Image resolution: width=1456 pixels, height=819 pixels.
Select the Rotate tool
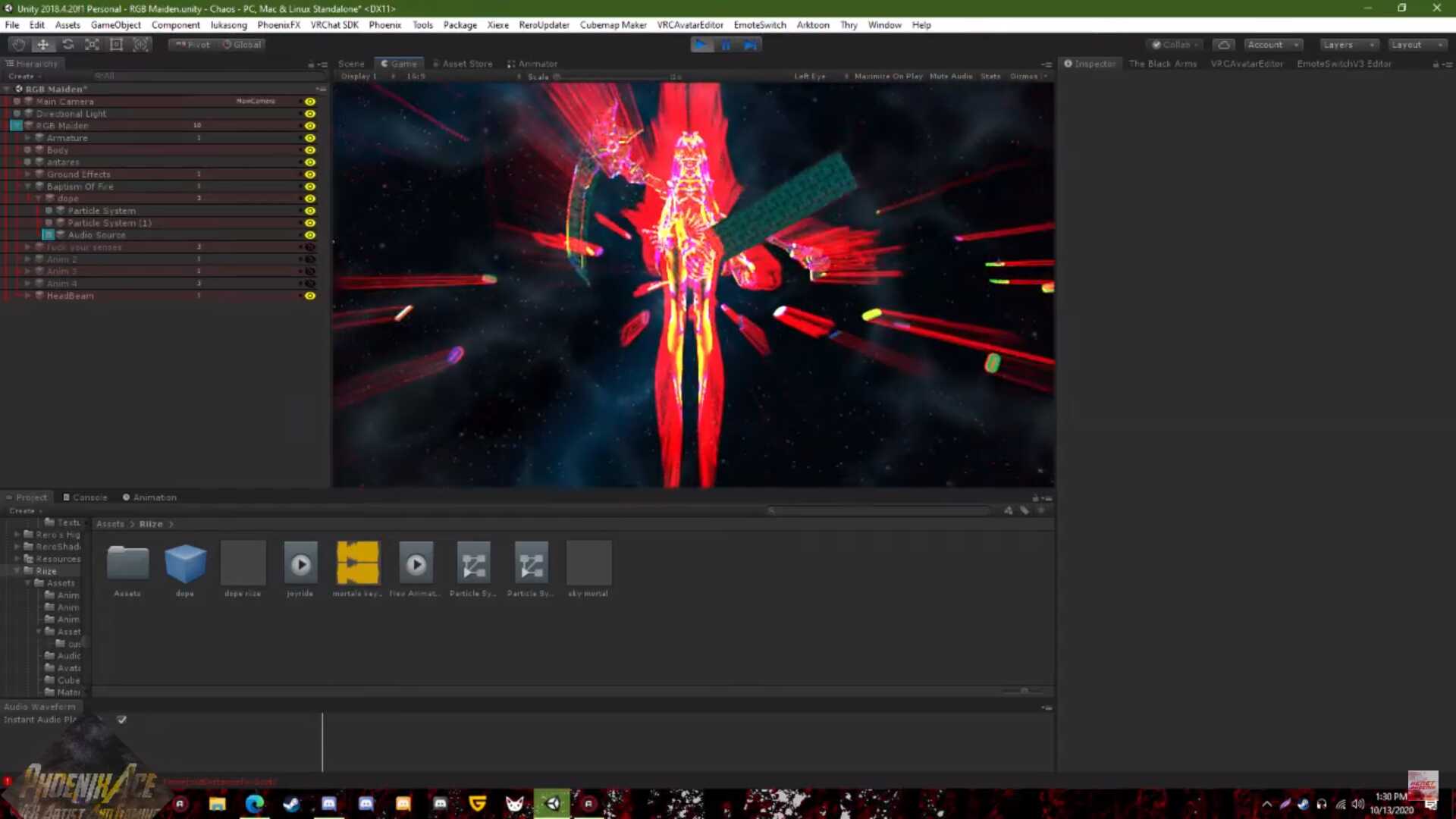point(68,45)
